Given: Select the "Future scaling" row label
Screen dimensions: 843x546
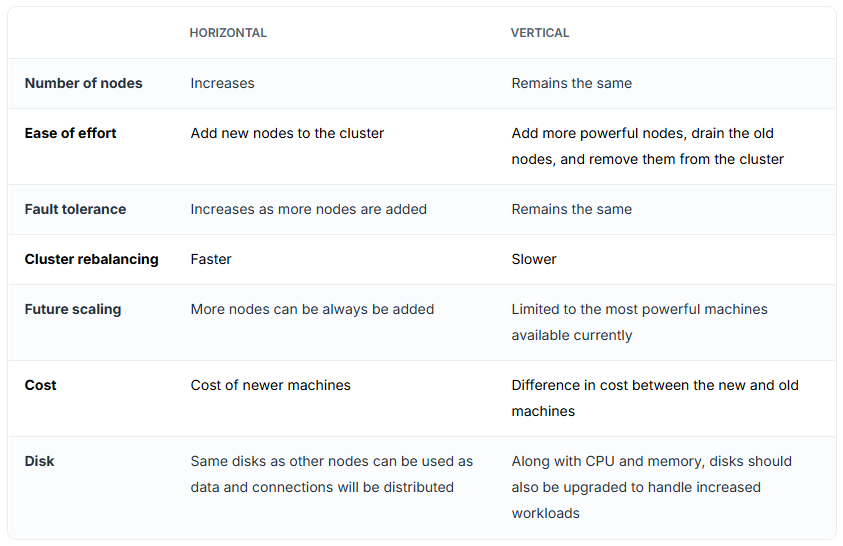Looking at the screenshot, I should click(73, 309).
